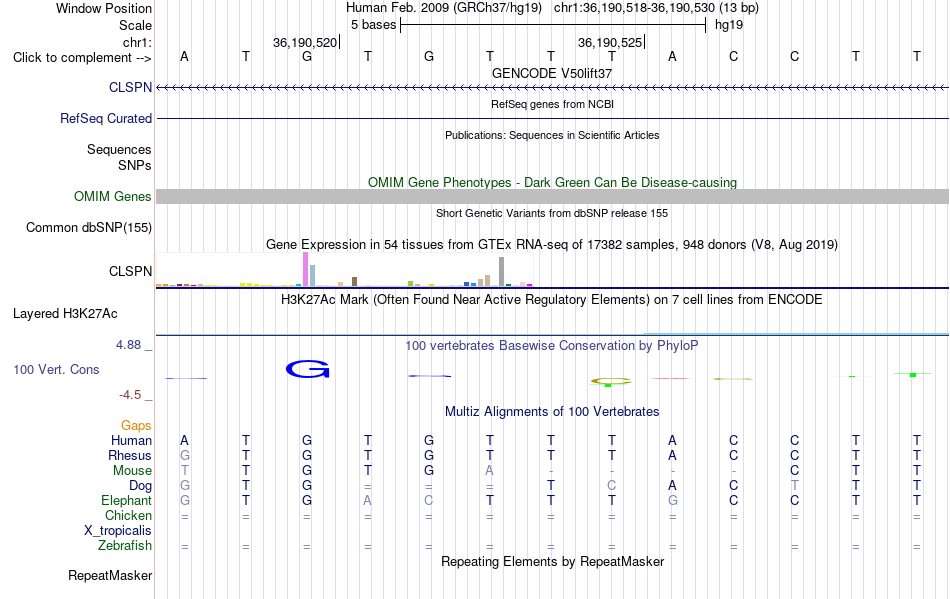Open Multiz Alignments of 100 Vertebrates title
This screenshot has height=599, width=950.
pos(552,412)
